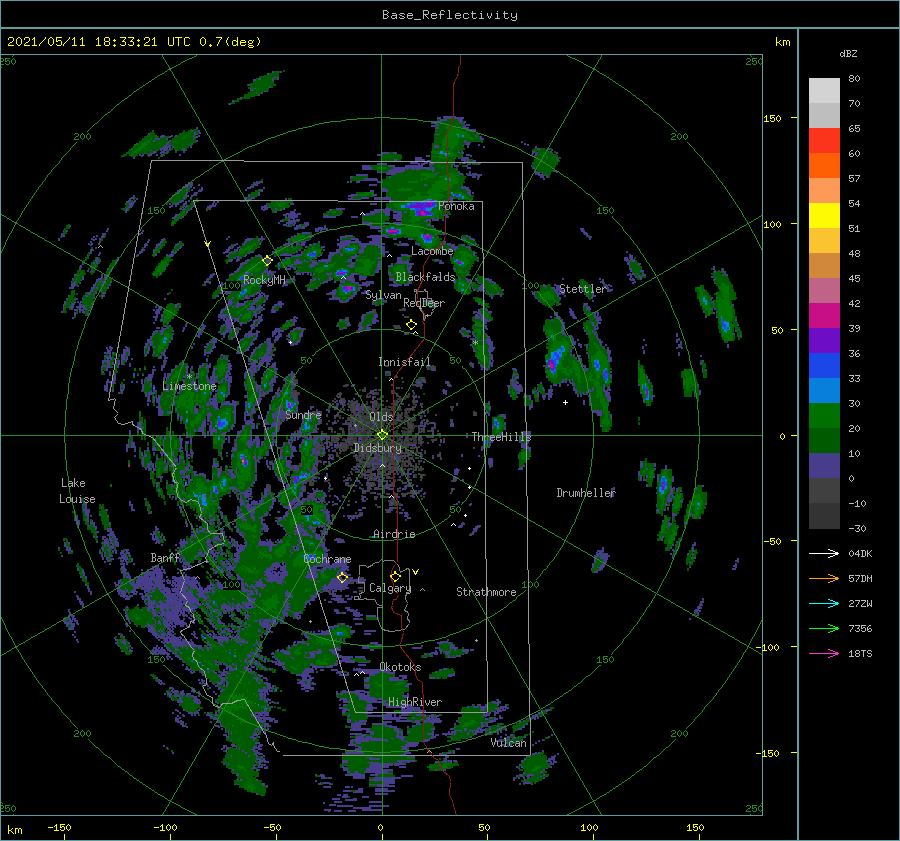This screenshot has height=841, width=900.
Task: Click the Stettler city label
Action: (583, 289)
